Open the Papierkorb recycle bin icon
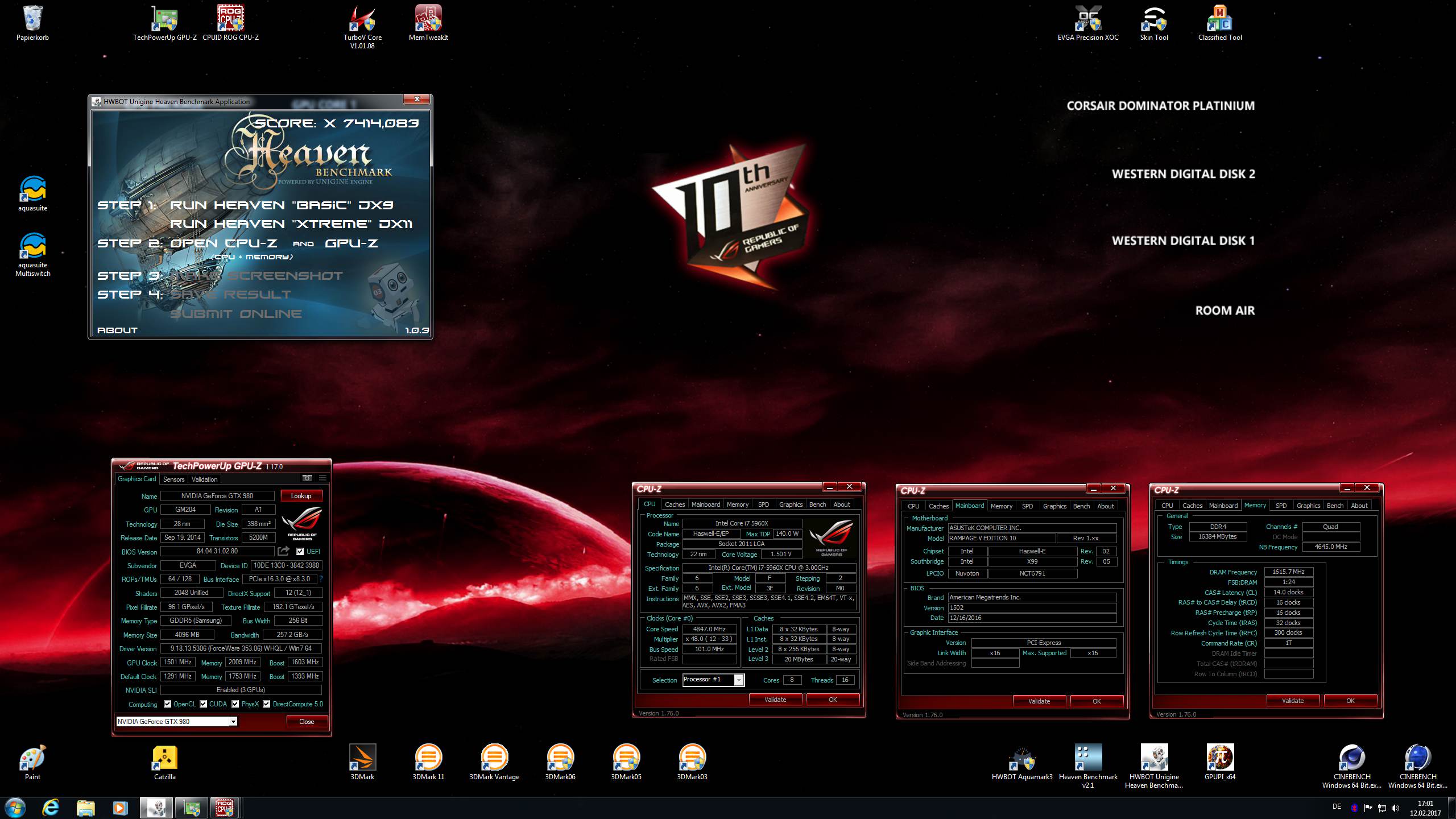 pyautogui.click(x=32, y=23)
